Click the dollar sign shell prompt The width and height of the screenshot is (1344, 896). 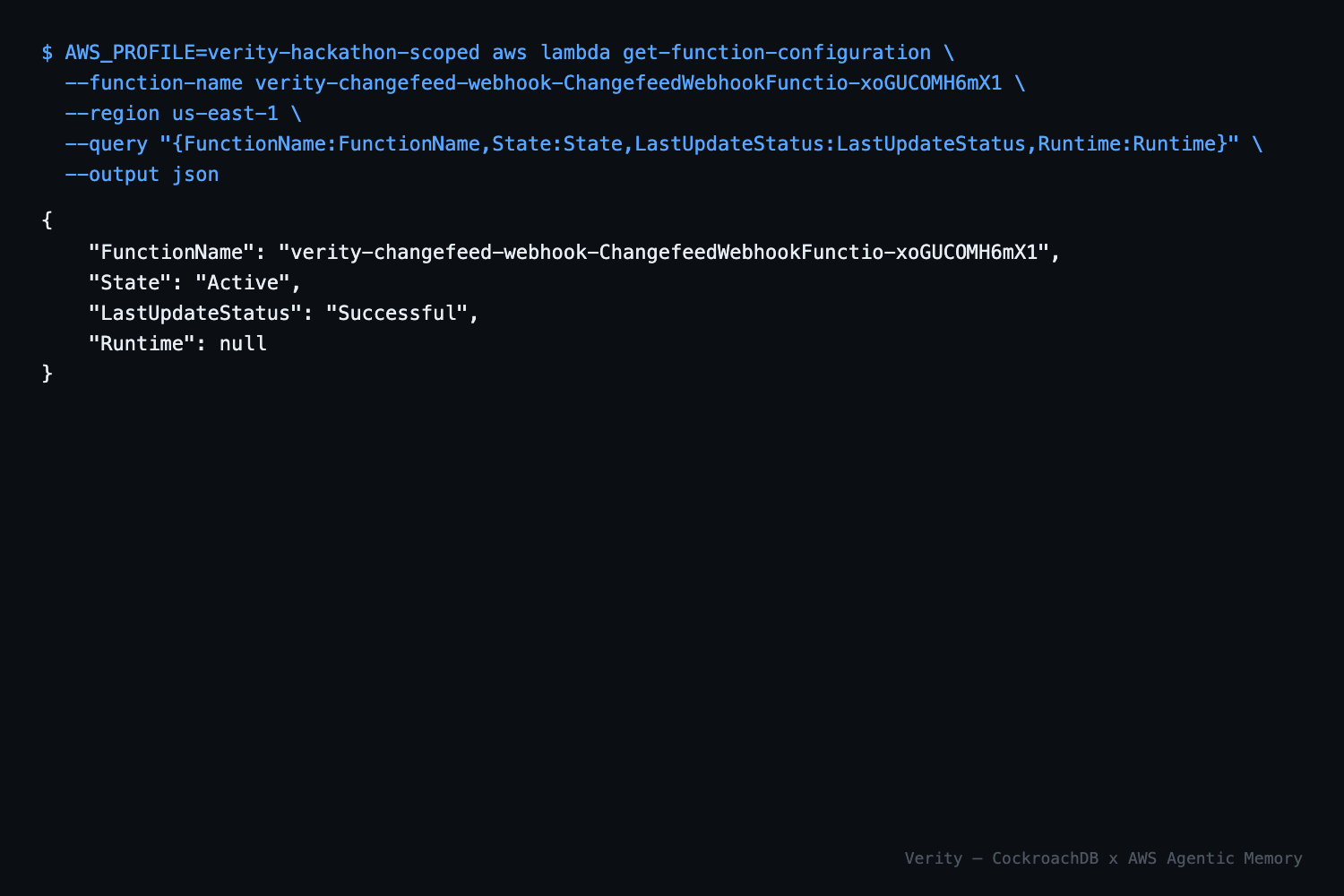47,53
